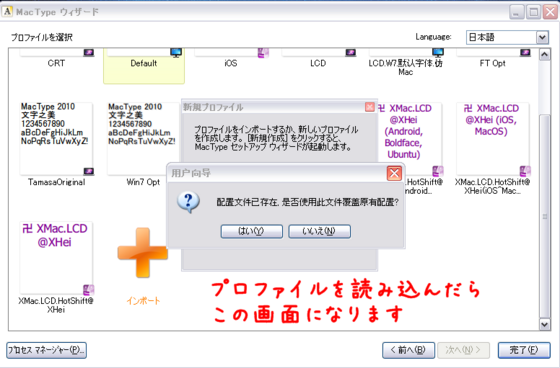
Task: Click the インポート label
Action: coord(143,301)
